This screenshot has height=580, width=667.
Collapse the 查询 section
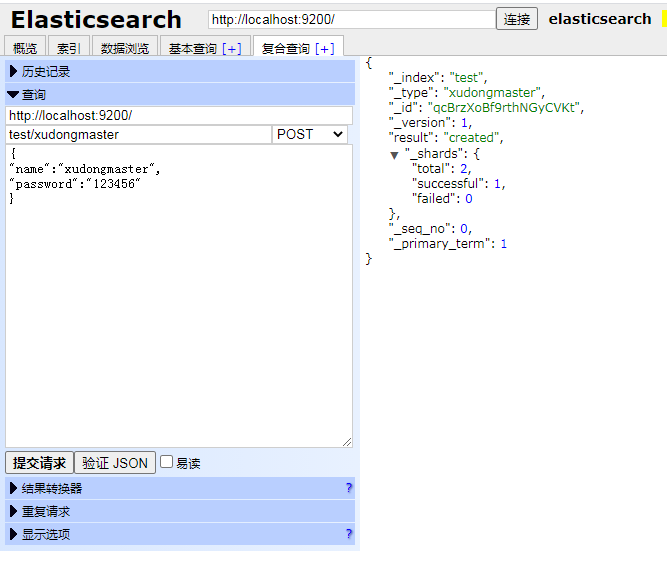180,94
